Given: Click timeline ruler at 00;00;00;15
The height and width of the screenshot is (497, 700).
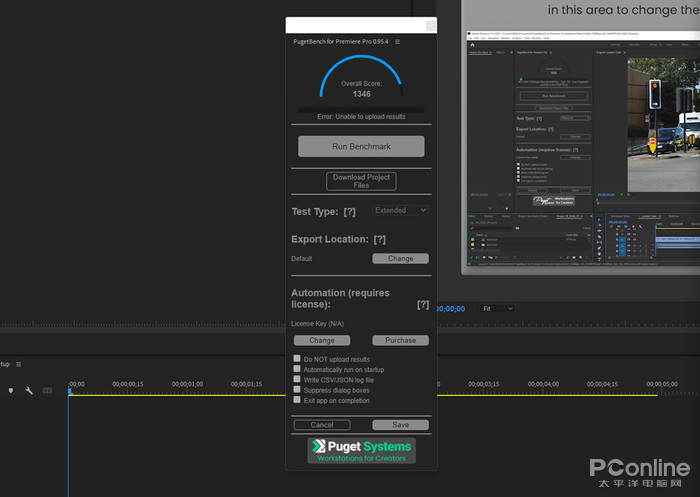Looking at the screenshot, I should click(128, 384).
